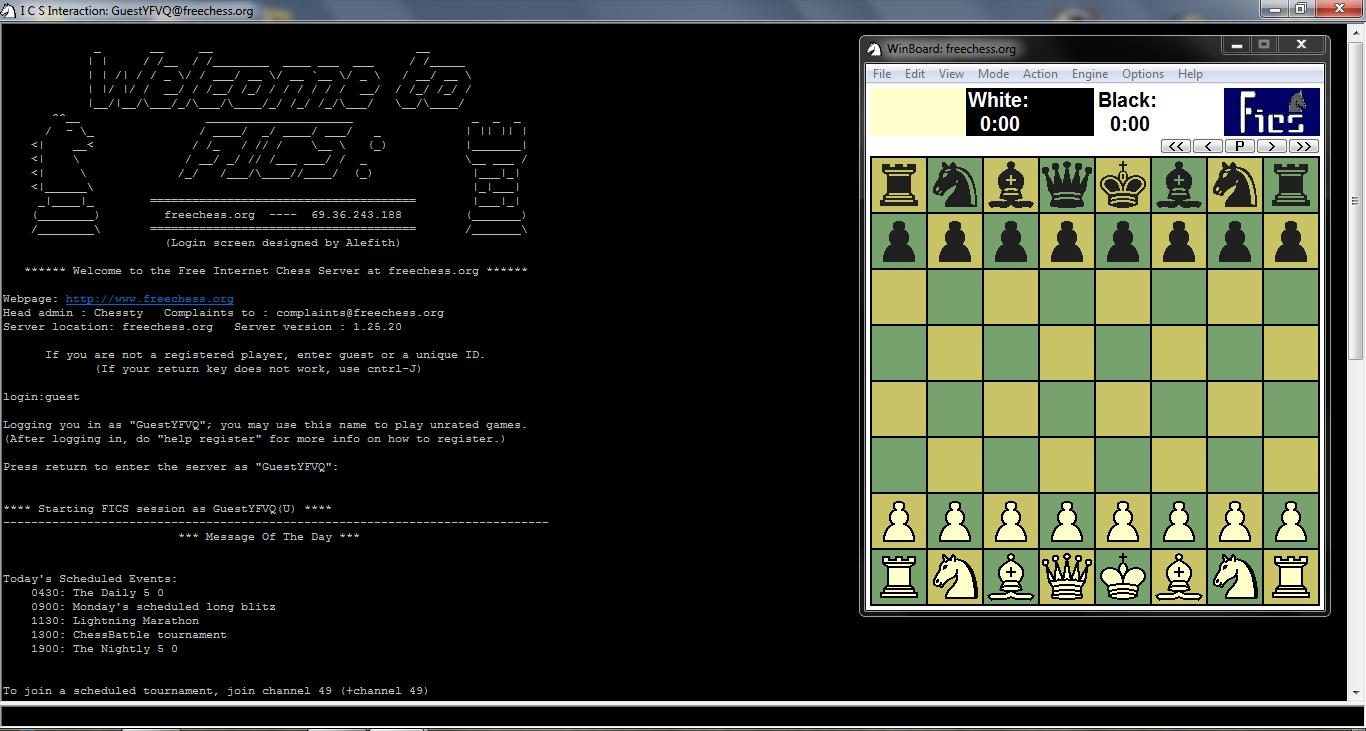Open the Help menu in WinBoard
This screenshot has width=1366, height=731.
click(1190, 74)
